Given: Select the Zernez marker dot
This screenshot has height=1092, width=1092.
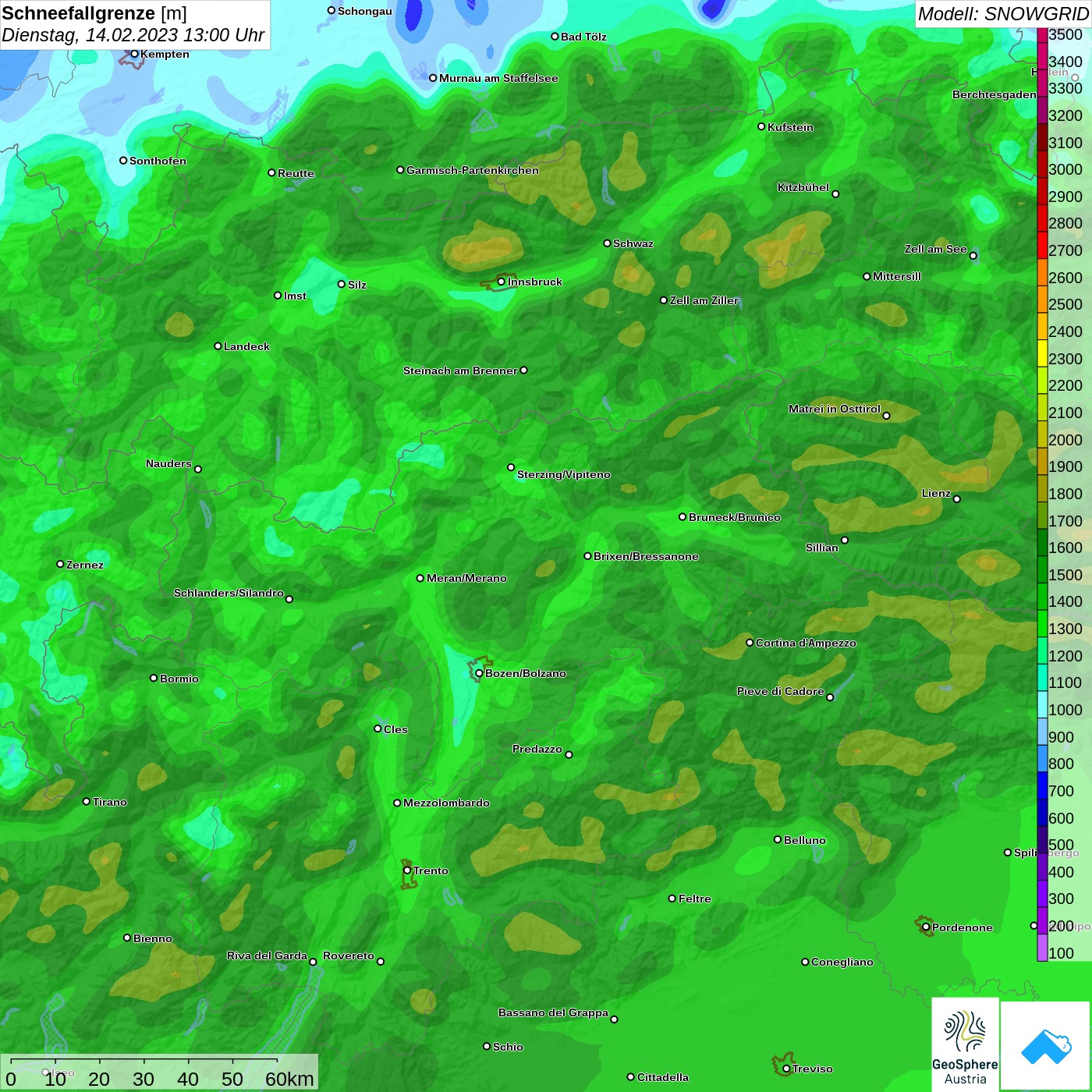Looking at the screenshot, I should click(x=60, y=564).
